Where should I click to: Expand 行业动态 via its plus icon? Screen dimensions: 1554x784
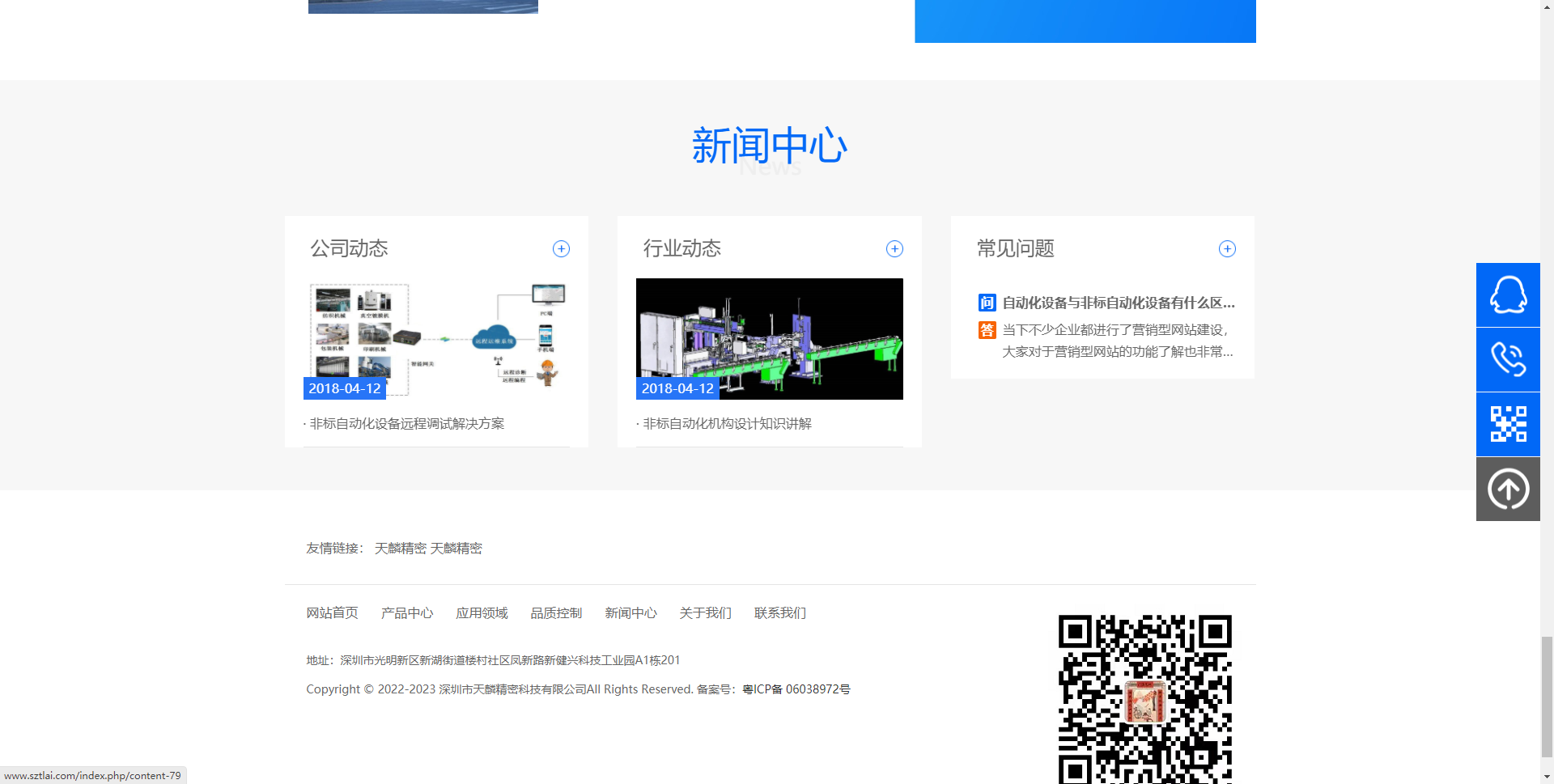coord(894,248)
